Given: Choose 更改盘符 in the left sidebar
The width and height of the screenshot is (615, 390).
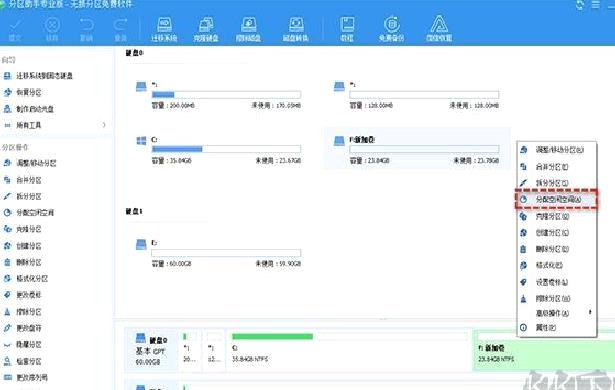Looking at the screenshot, I should click(22, 328).
